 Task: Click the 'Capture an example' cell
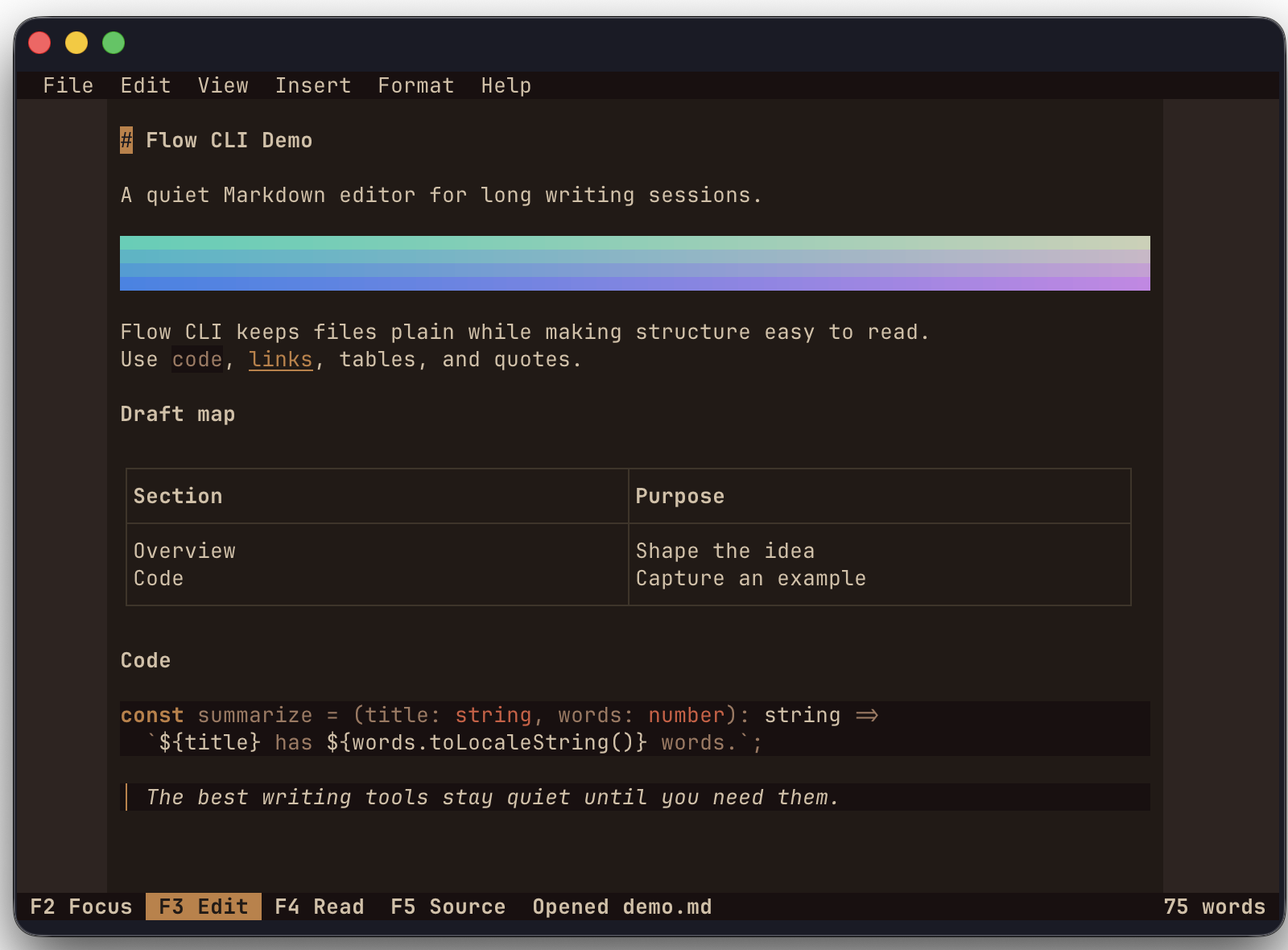point(751,578)
